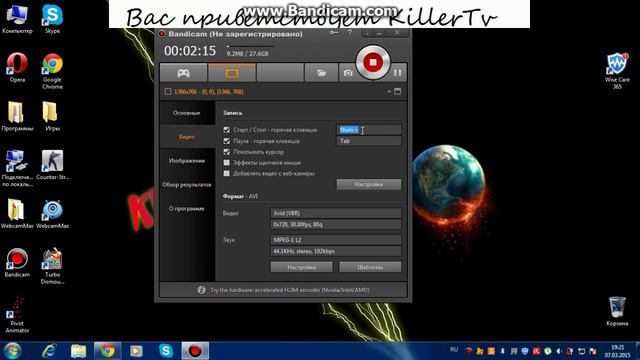Click disk usage progress bar

250,46
